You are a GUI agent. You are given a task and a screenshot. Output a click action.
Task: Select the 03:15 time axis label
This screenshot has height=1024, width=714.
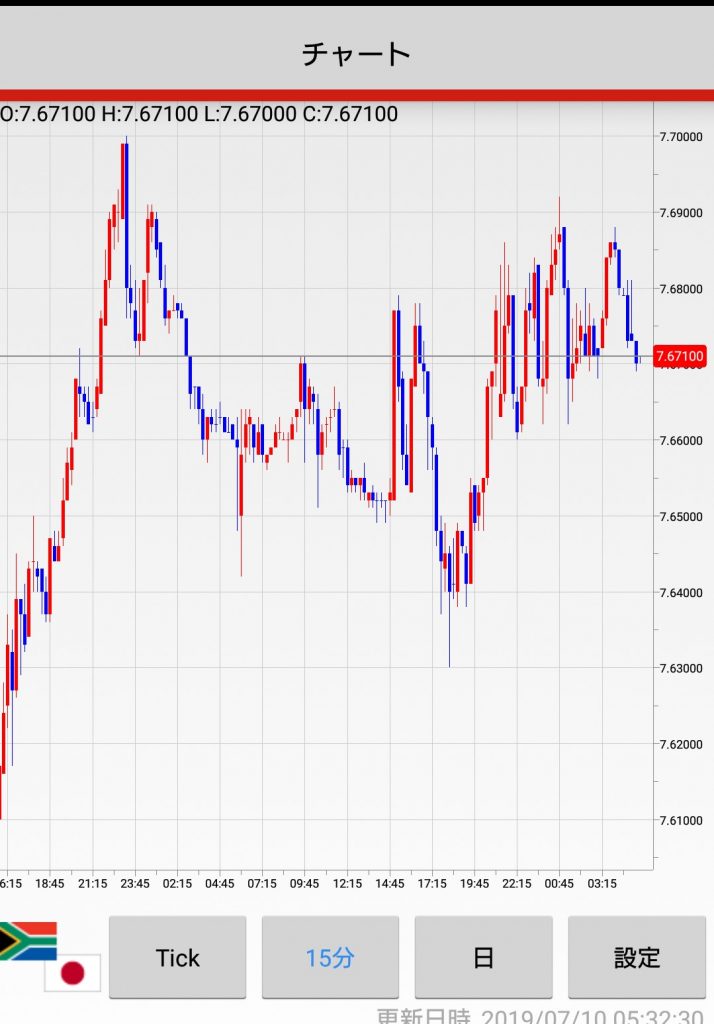pos(602,884)
